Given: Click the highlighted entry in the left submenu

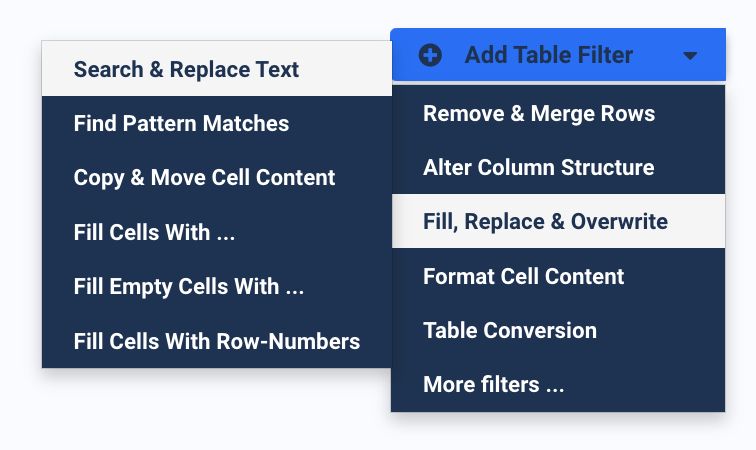Looking at the screenshot, I should pos(216,68).
